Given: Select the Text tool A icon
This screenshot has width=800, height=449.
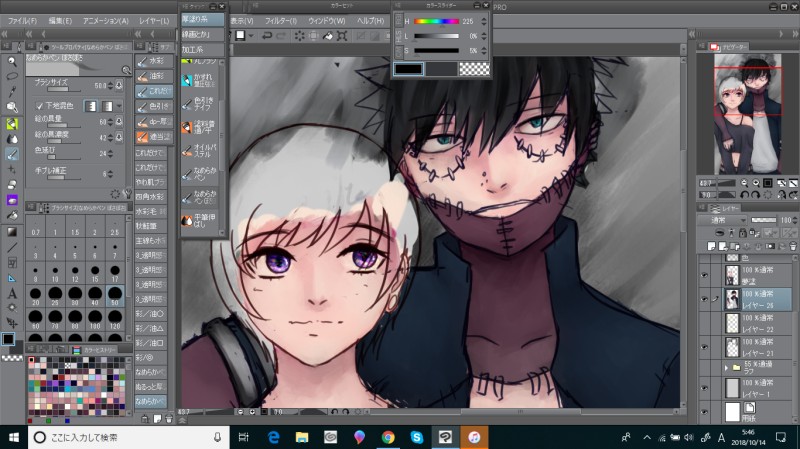Looking at the screenshot, I should [x=12, y=293].
